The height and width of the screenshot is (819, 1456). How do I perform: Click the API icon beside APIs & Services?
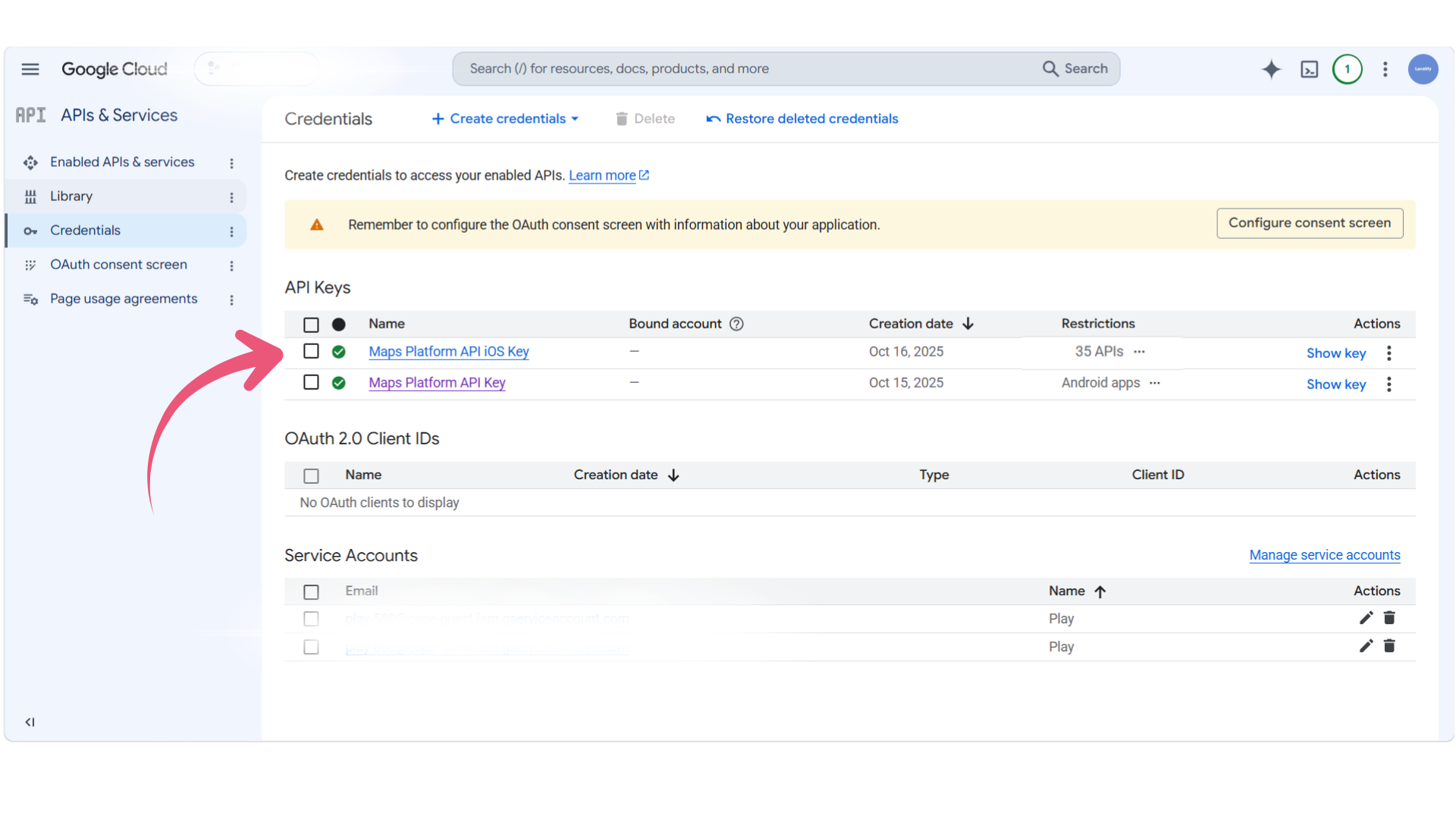tap(31, 115)
